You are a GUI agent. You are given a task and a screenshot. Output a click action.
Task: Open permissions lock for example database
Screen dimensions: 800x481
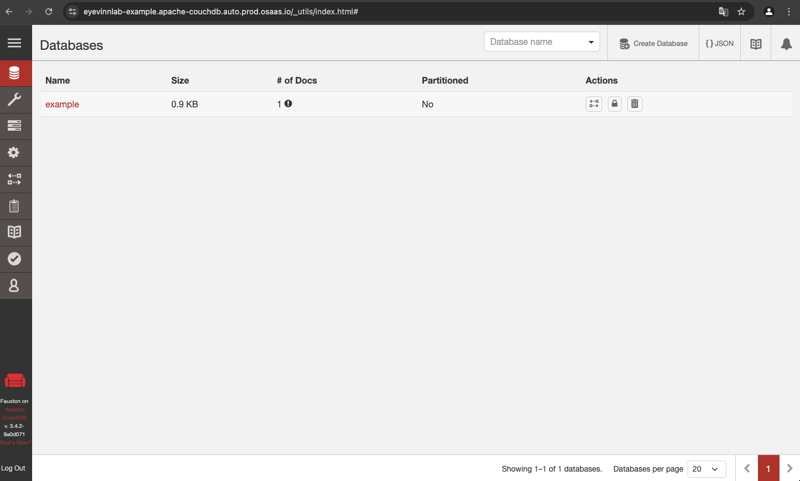(x=614, y=104)
